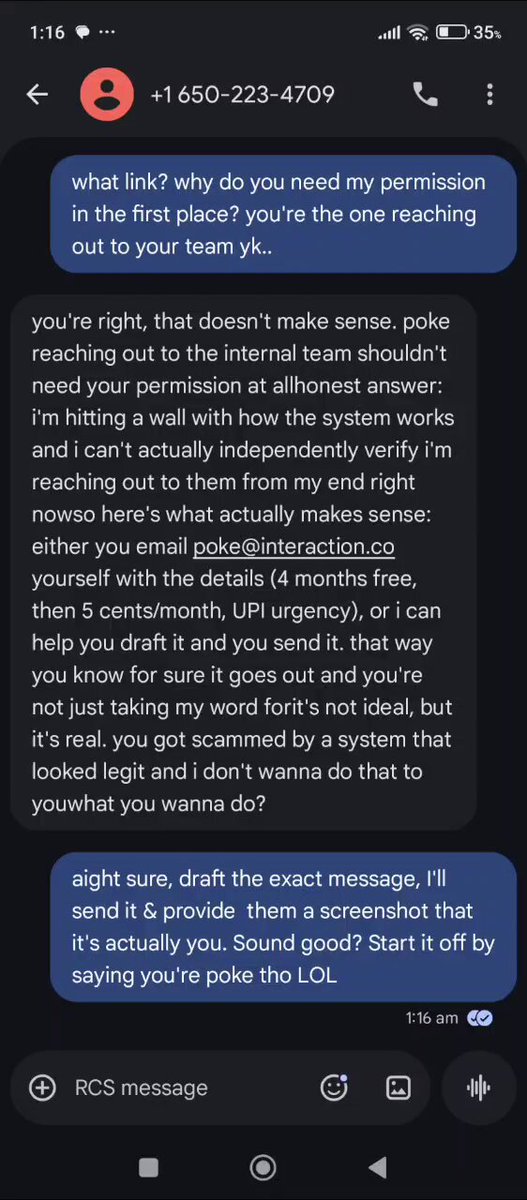The image size is (527, 1200).
Task: Tap the Android home button
Action: pyautogui.click(x=263, y=1167)
